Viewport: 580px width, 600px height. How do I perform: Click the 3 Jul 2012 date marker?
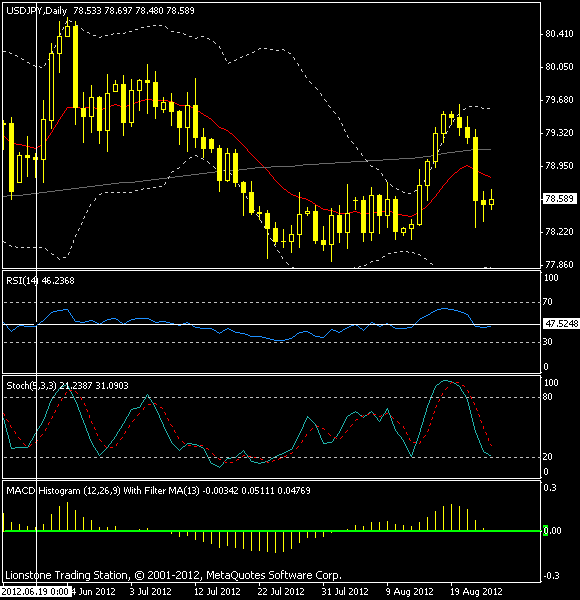point(150,592)
